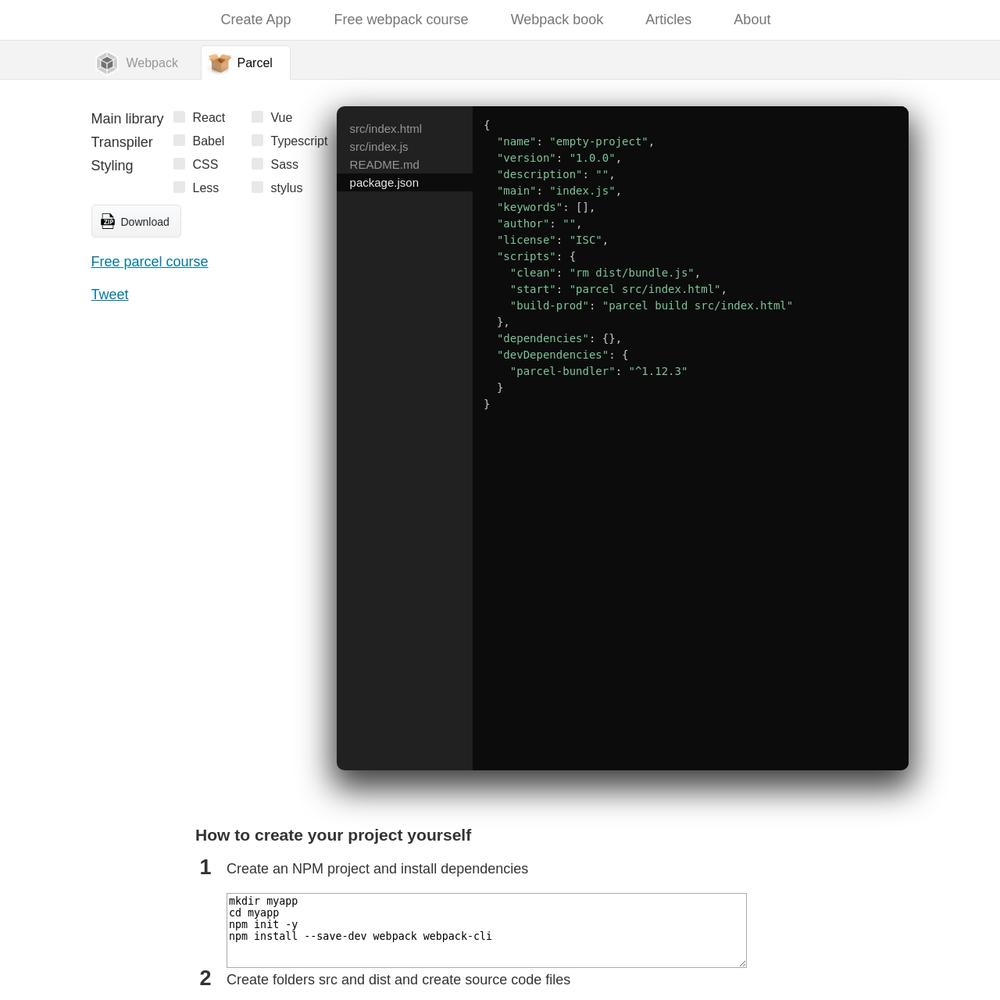Viewport: 1000px width, 1000px height.
Task: Click the "build-prod" script line
Action: coord(651,305)
